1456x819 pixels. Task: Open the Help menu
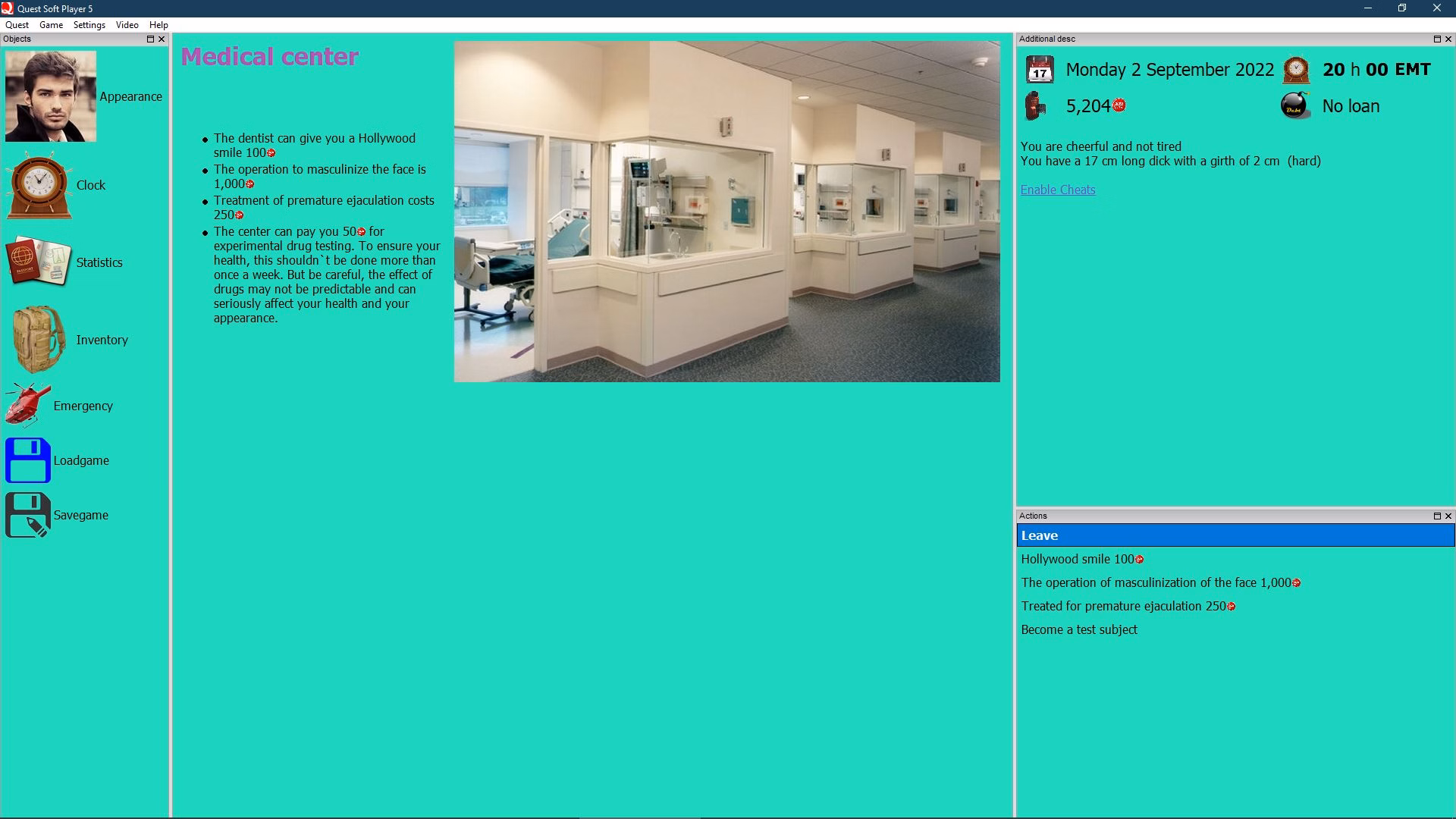point(158,25)
